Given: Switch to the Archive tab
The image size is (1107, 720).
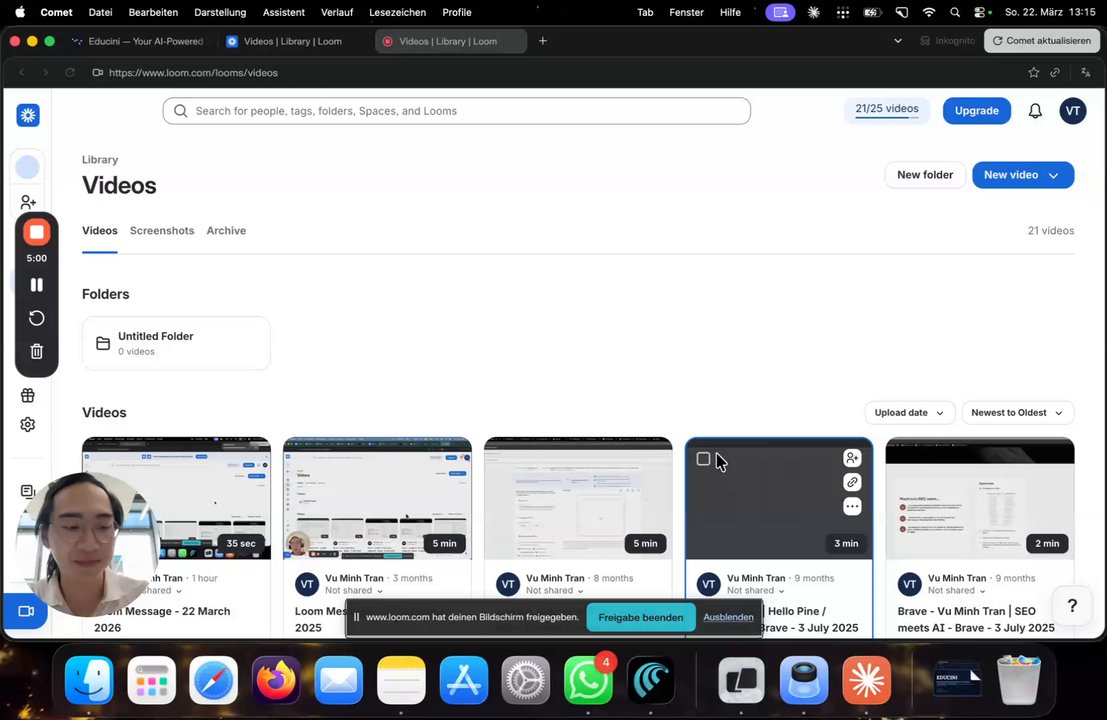Looking at the screenshot, I should coord(226,231).
